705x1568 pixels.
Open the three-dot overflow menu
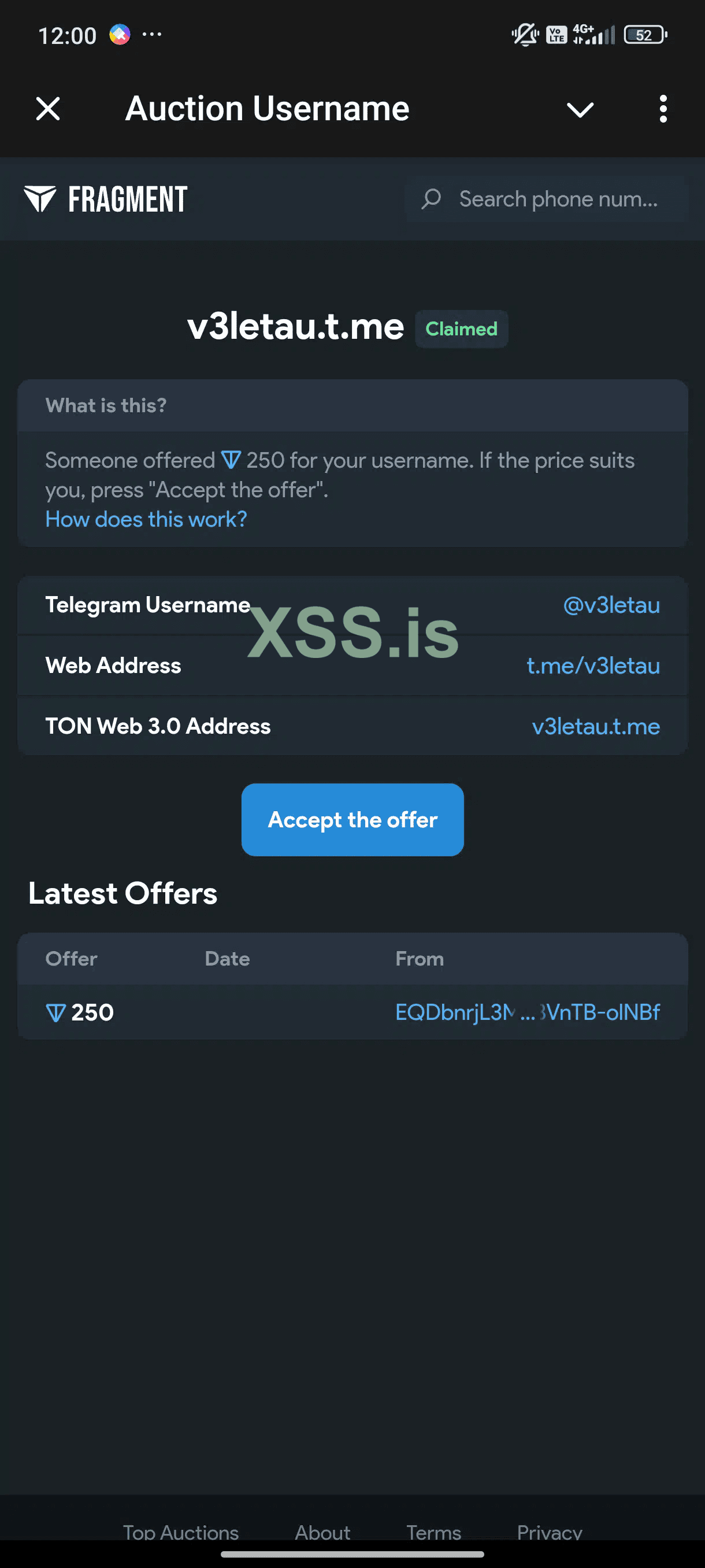point(663,109)
